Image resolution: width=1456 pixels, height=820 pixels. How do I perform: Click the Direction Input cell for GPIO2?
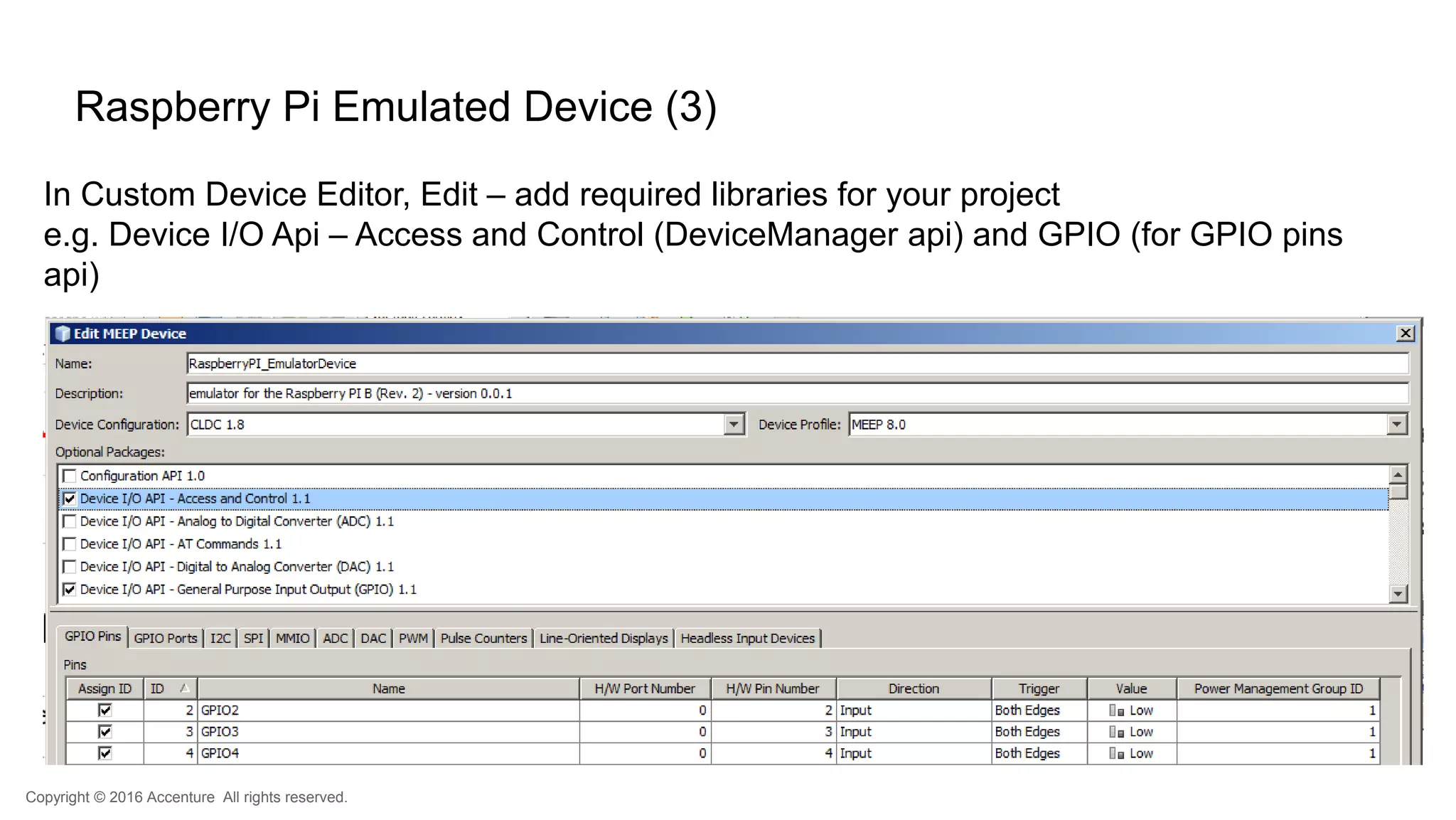[914, 710]
